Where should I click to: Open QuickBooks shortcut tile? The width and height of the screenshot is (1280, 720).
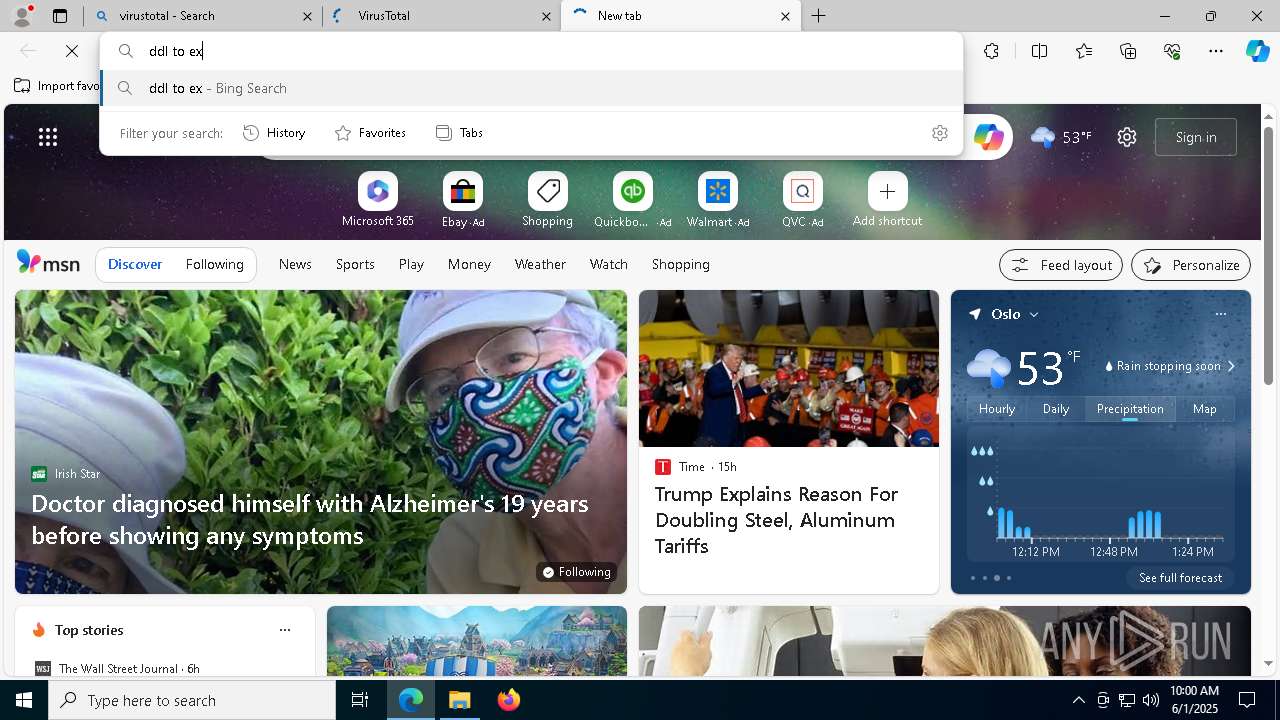632,200
